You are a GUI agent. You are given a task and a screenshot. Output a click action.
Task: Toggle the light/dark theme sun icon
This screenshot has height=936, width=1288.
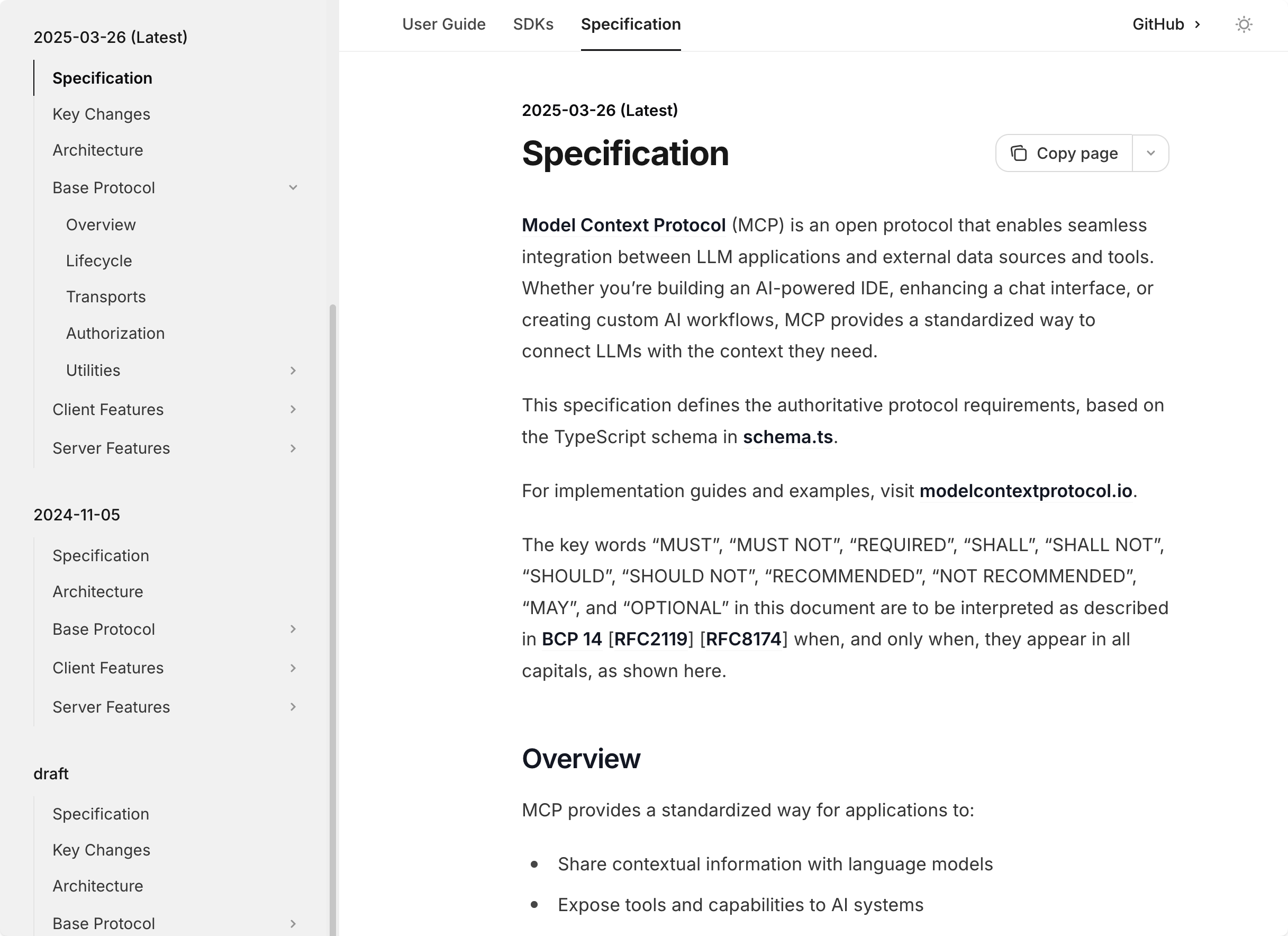tap(1243, 24)
